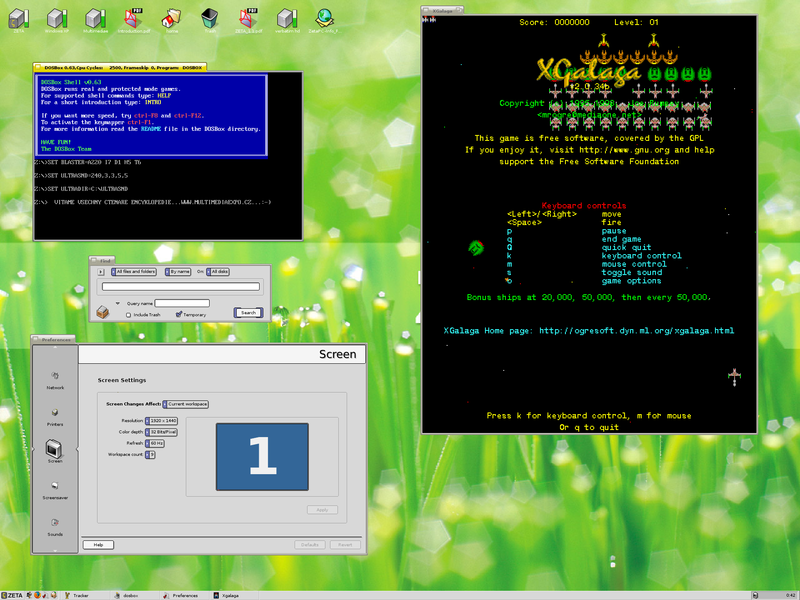Open the ZetaPC-Info globe icon

point(324,18)
